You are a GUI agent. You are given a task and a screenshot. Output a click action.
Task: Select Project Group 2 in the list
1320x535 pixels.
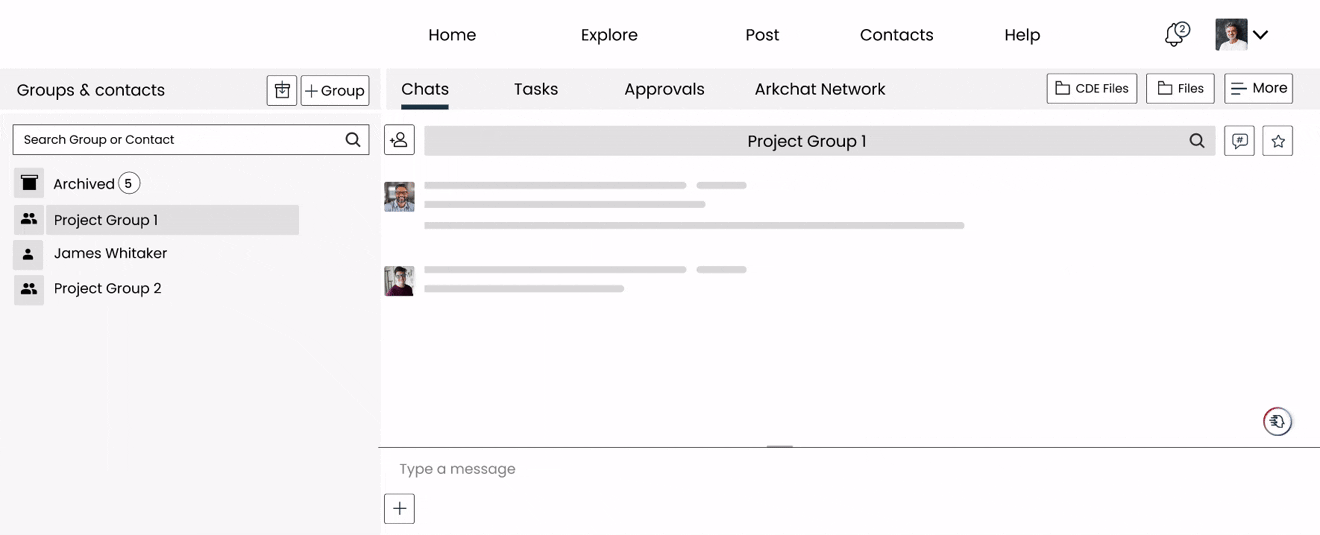pyautogui.click(x=107, y=289)
